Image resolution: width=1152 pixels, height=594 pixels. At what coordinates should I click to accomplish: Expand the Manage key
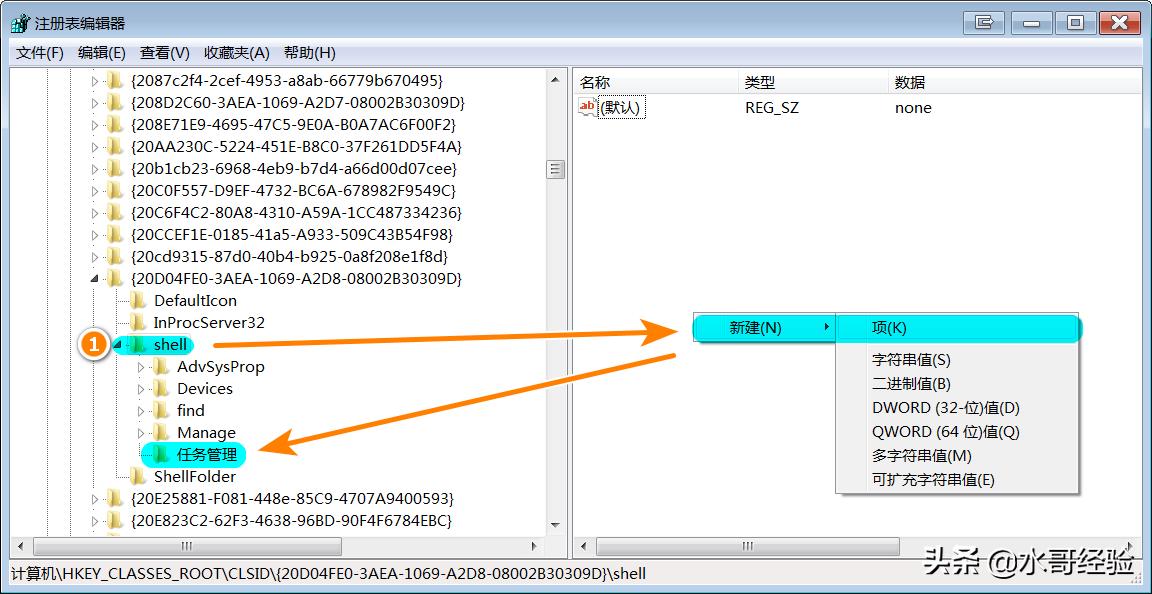point(141,433)
